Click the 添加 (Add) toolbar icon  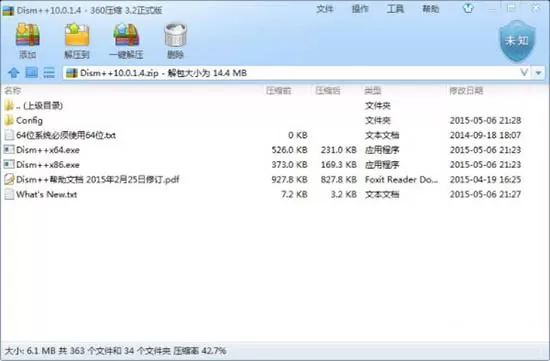27,35
